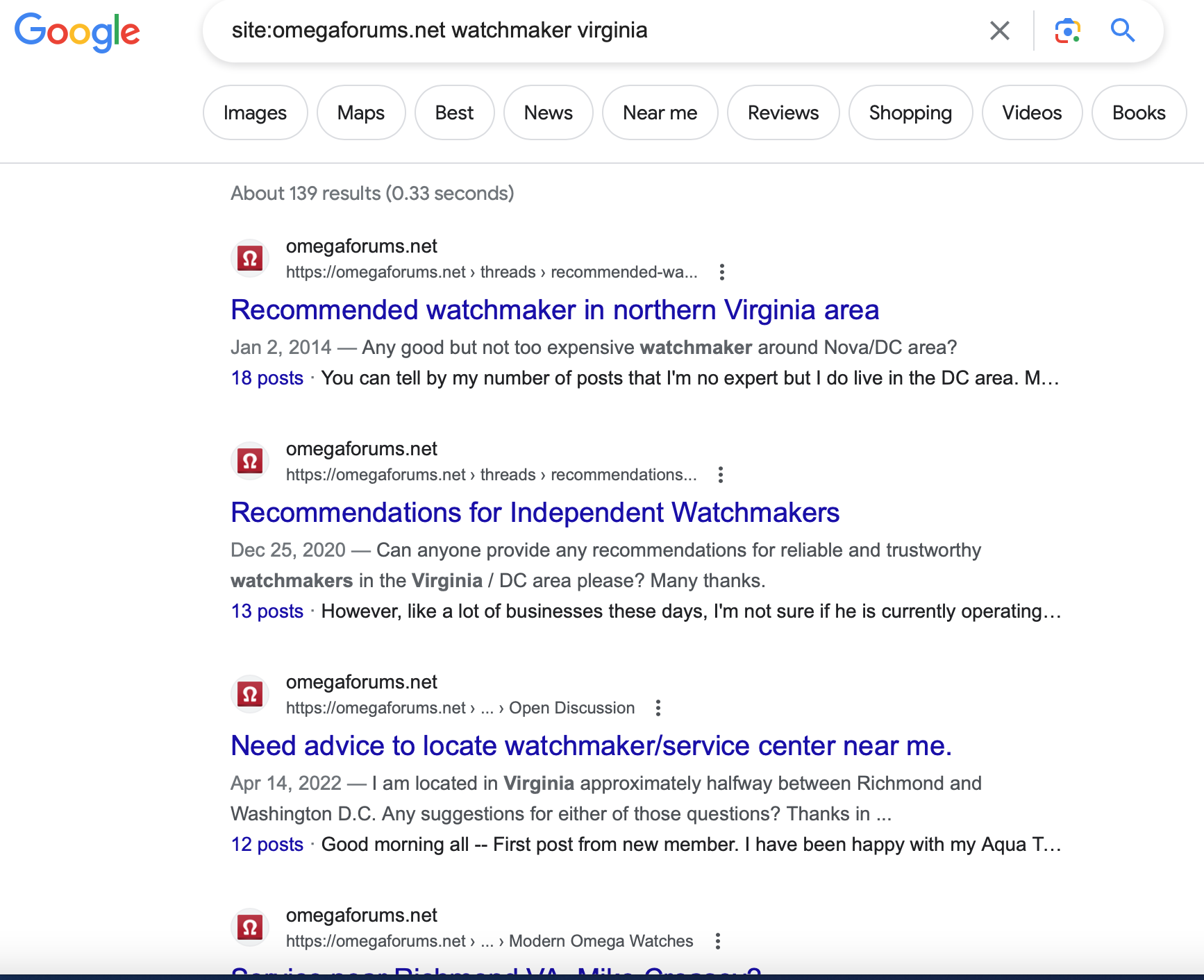The image size is (1204, 980).
Task: Open Recommended watchmaker in northern Virginia area
Action: [554, 310]
